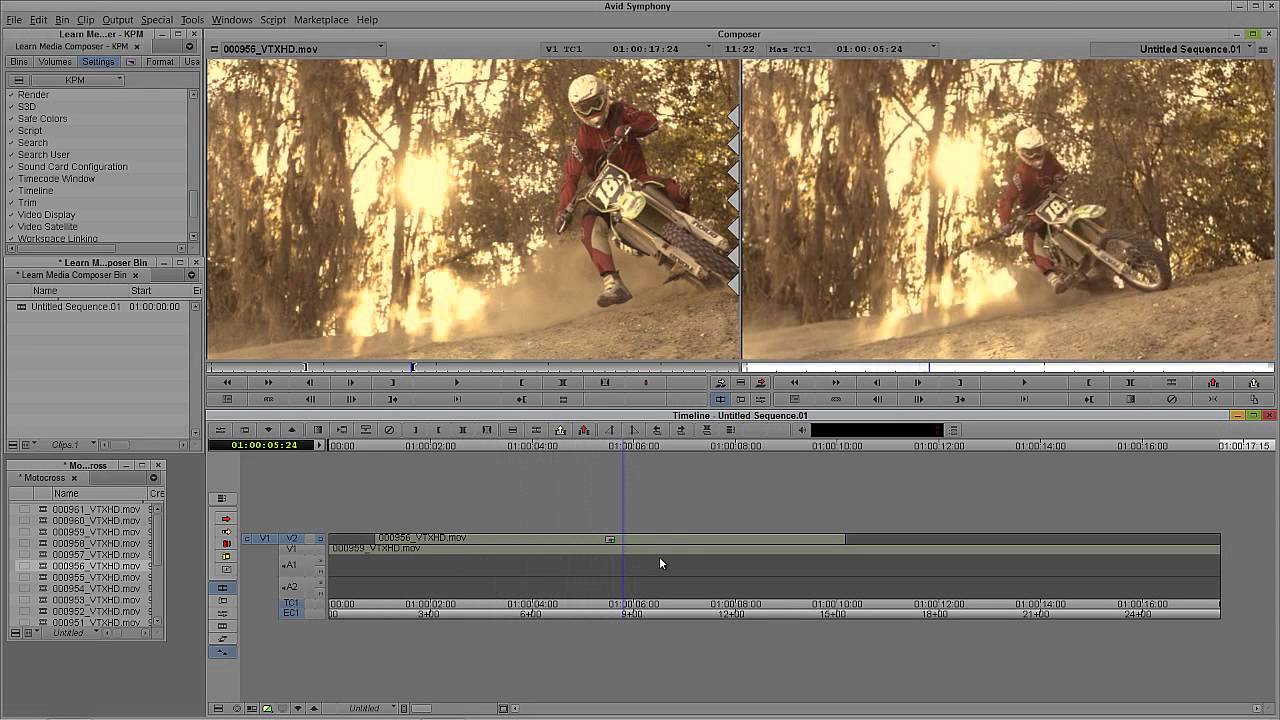This screenshot has height=720, width=1280.
Task: Open the Timecode Window setting
Action: 56,179
